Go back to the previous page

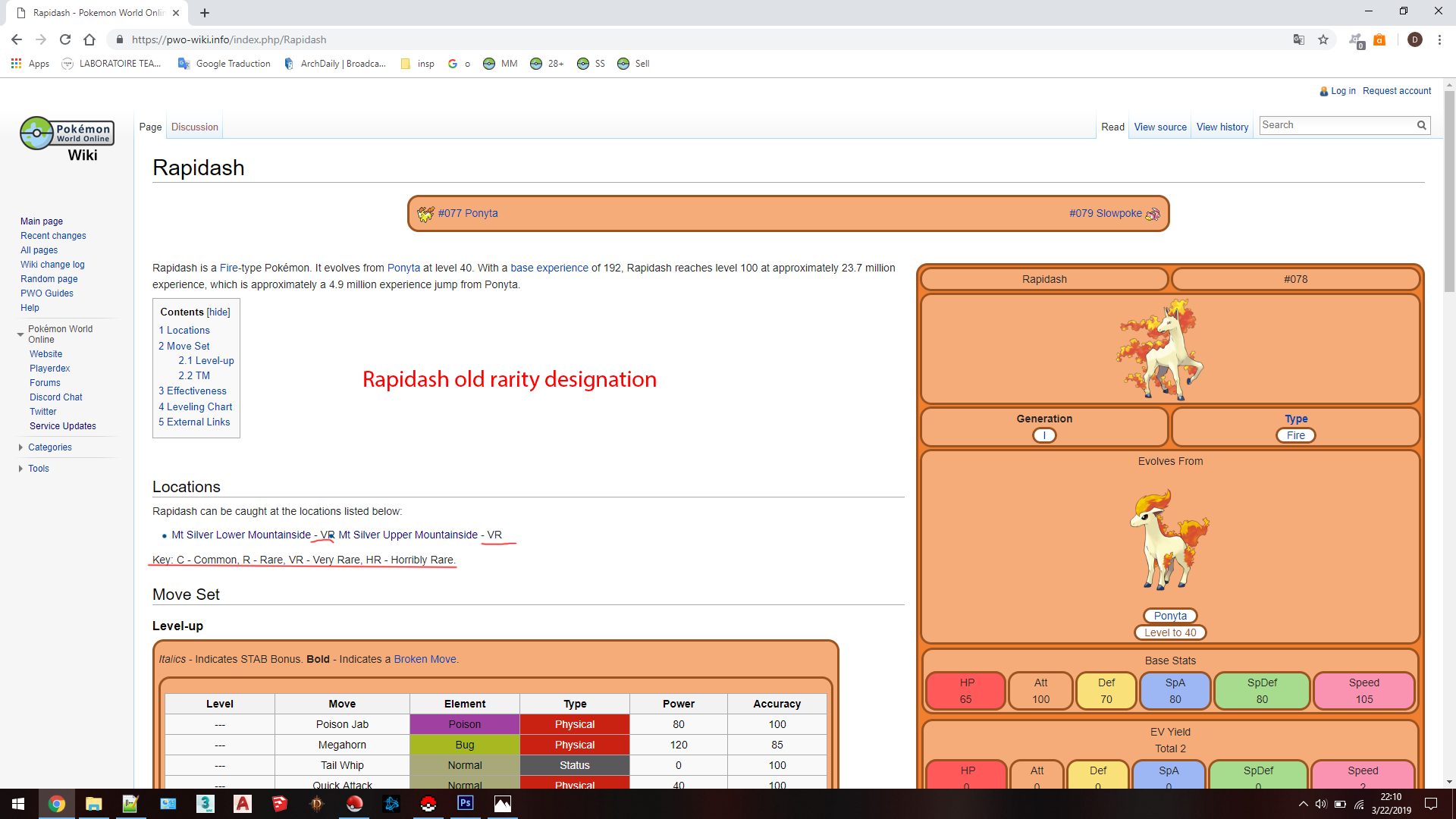coord(17,39)
